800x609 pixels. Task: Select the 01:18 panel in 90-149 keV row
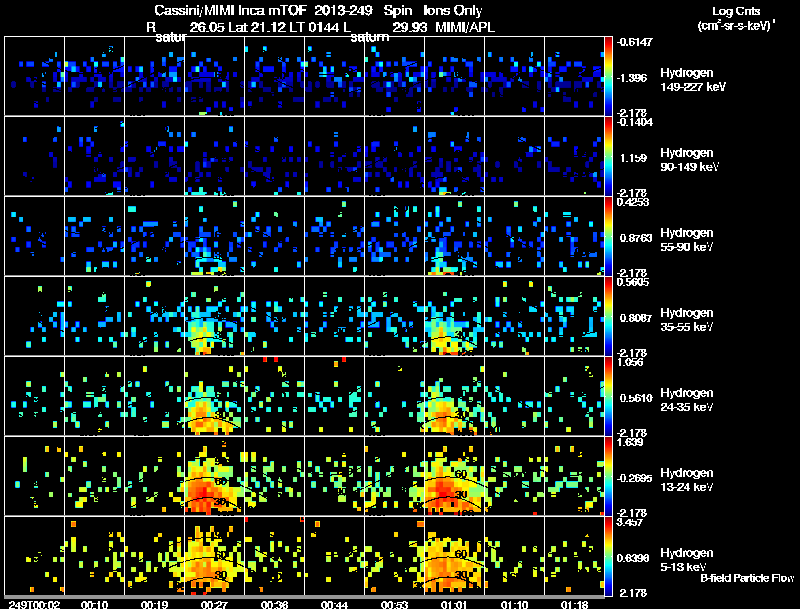pos(574,156)
